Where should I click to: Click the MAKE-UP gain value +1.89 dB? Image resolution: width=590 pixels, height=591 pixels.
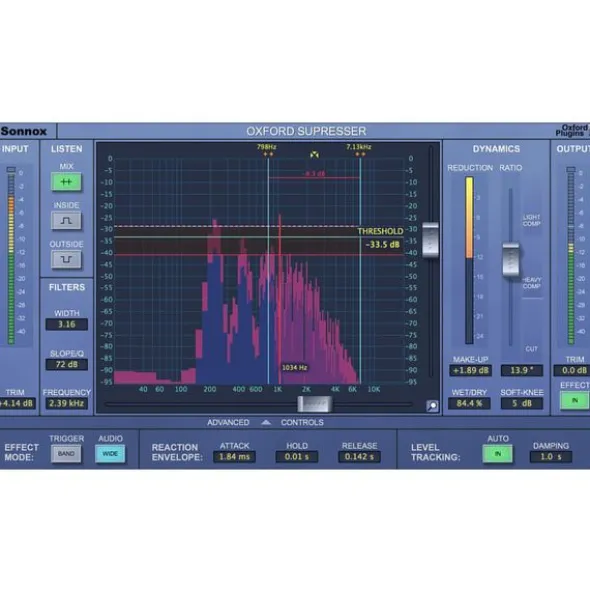coord(470,371)
